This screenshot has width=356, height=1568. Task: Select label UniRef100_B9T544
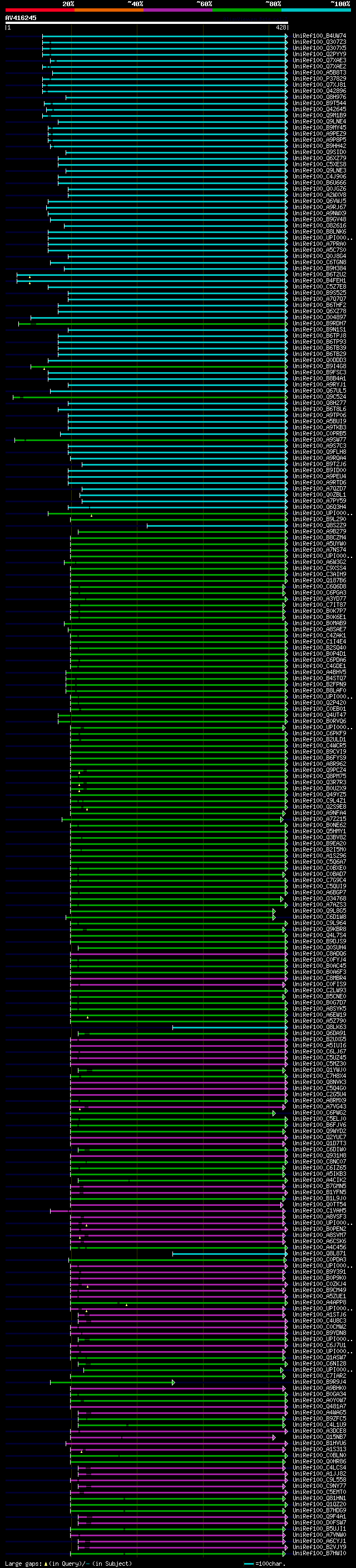[319, 103]
